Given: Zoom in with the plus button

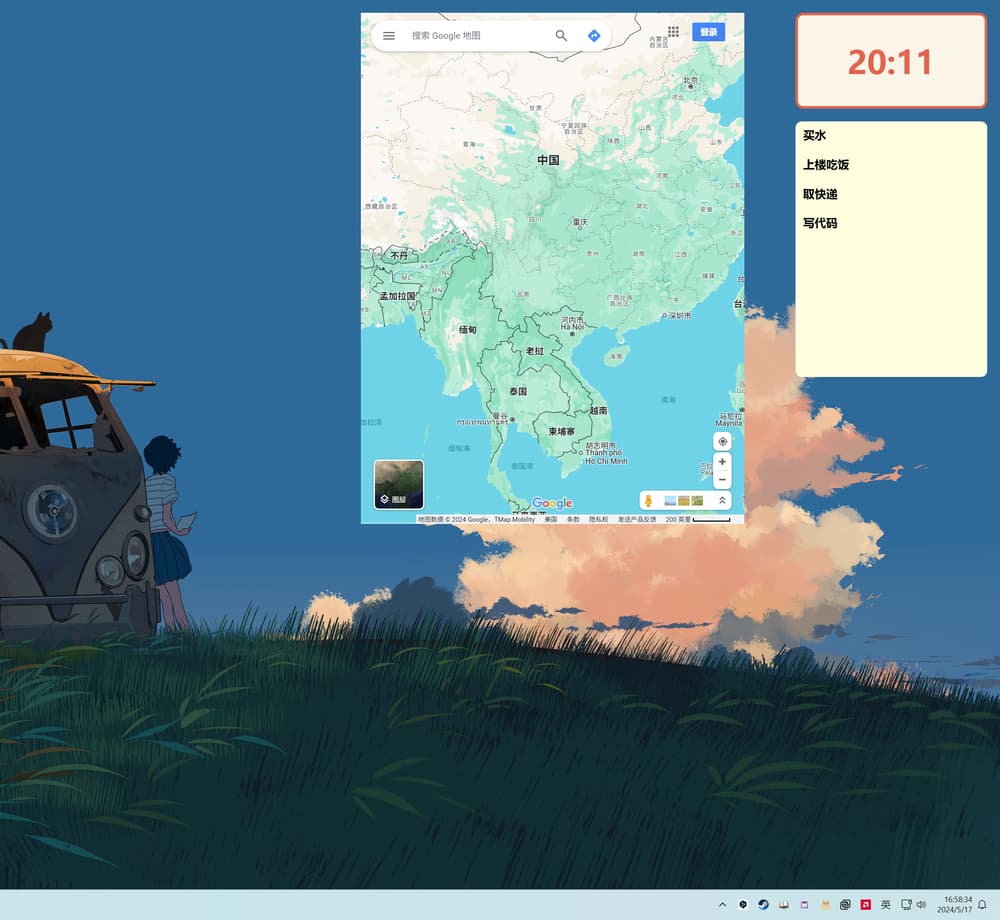Looking at the screenshot, I should tap(722, 462).
